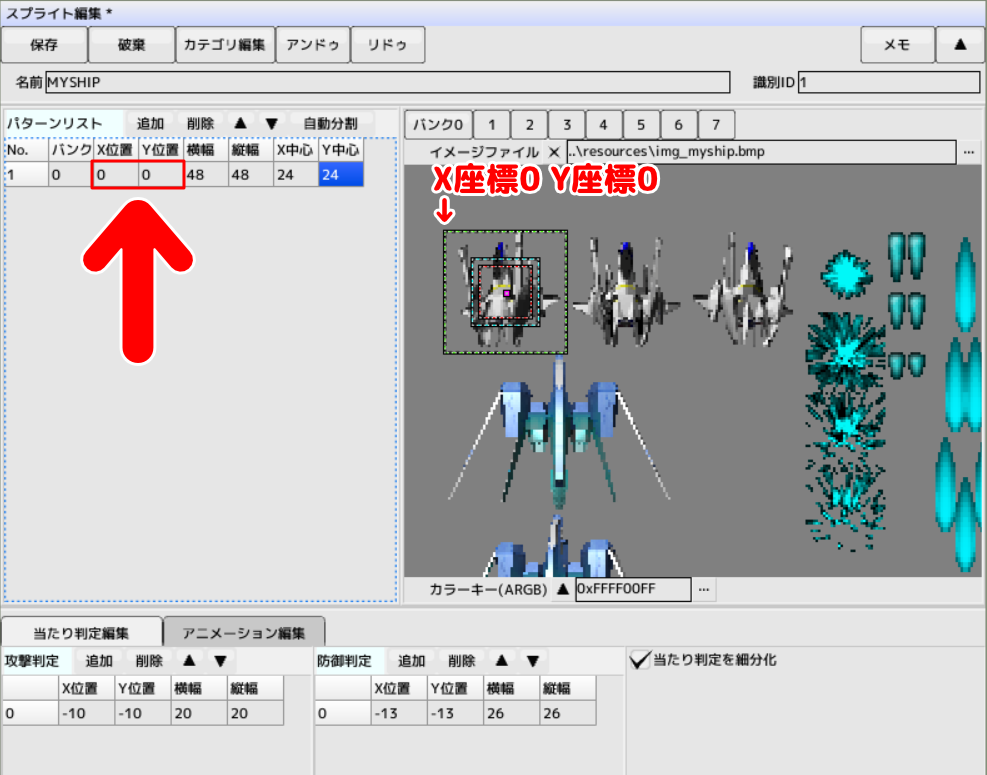Open カテゴリ編集
The width and height of the screenshot is (987, 775).
(225, 44)
